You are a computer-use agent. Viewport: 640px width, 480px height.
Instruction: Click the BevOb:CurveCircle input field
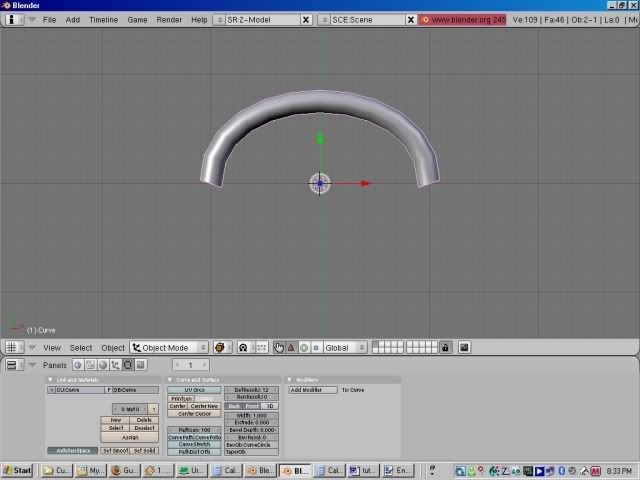(x=252, y=444)
